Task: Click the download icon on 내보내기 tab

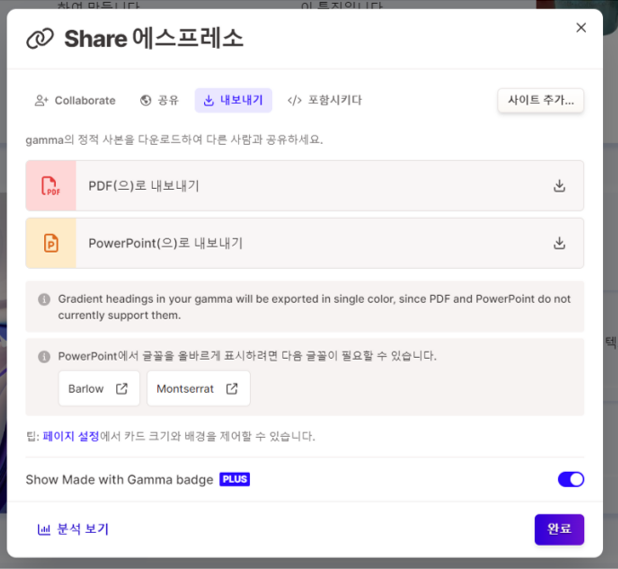Action: click(208, 101)
